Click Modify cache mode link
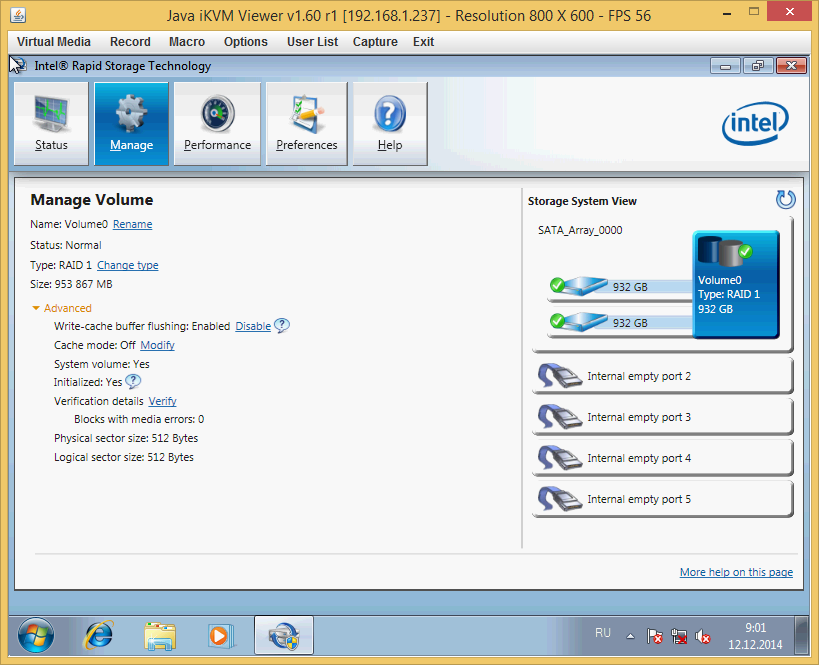 pos(157,345)
